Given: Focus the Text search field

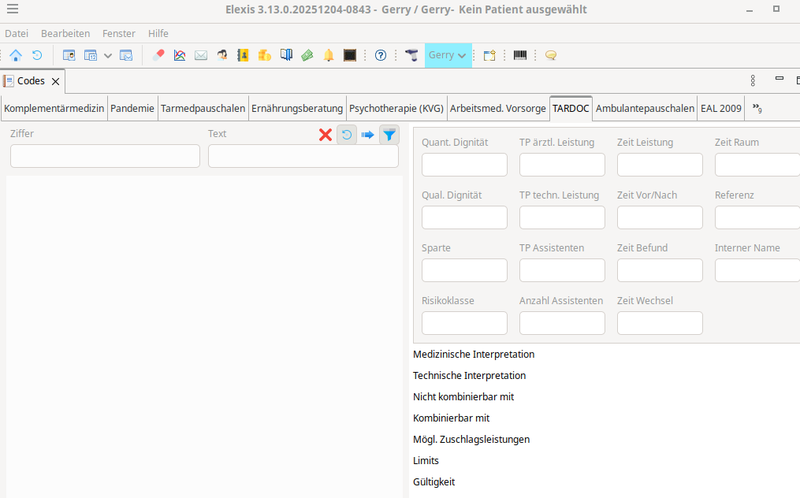Looking at the screenshot, I should pos(303,156).
